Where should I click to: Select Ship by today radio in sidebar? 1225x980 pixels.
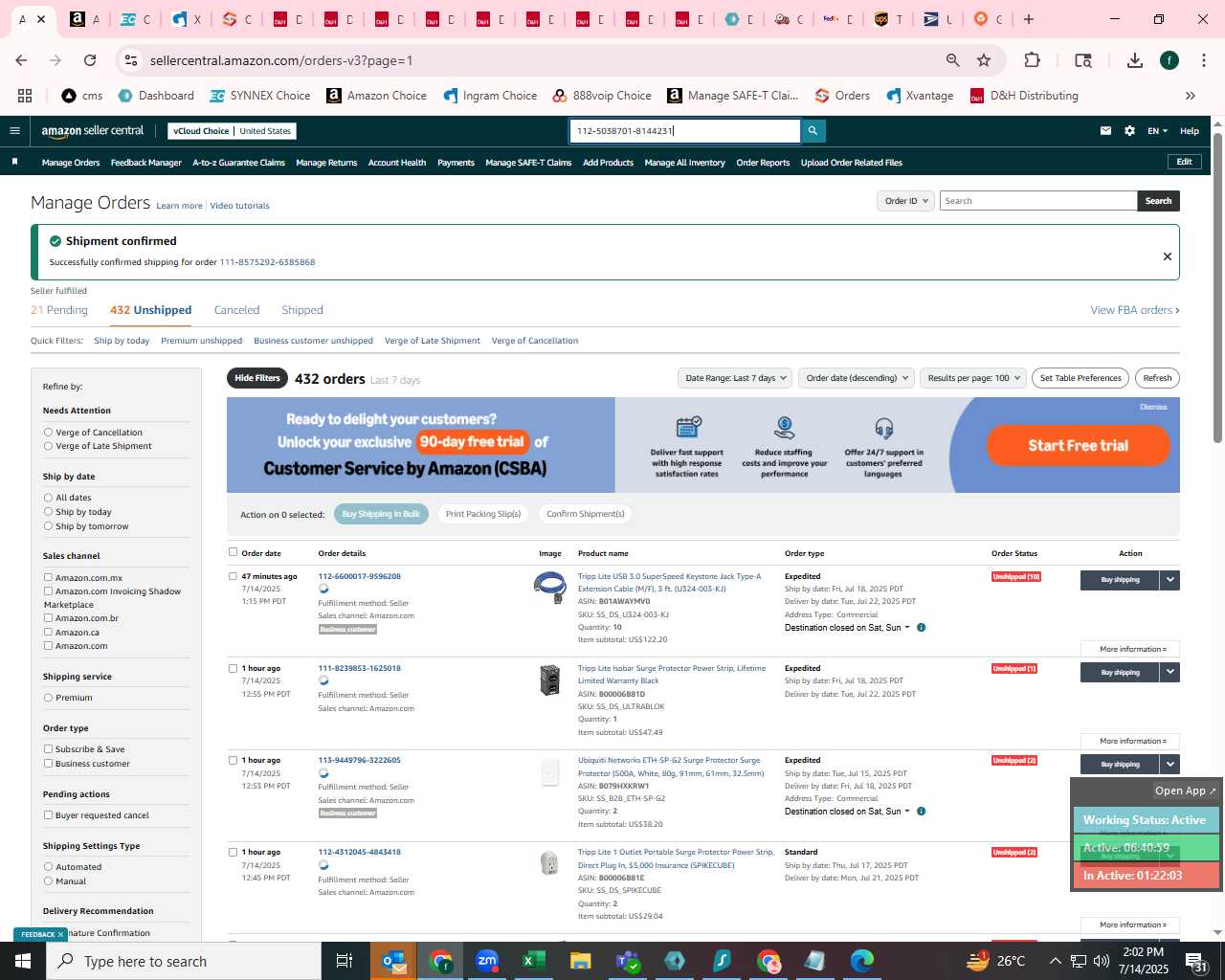point(48,512)
